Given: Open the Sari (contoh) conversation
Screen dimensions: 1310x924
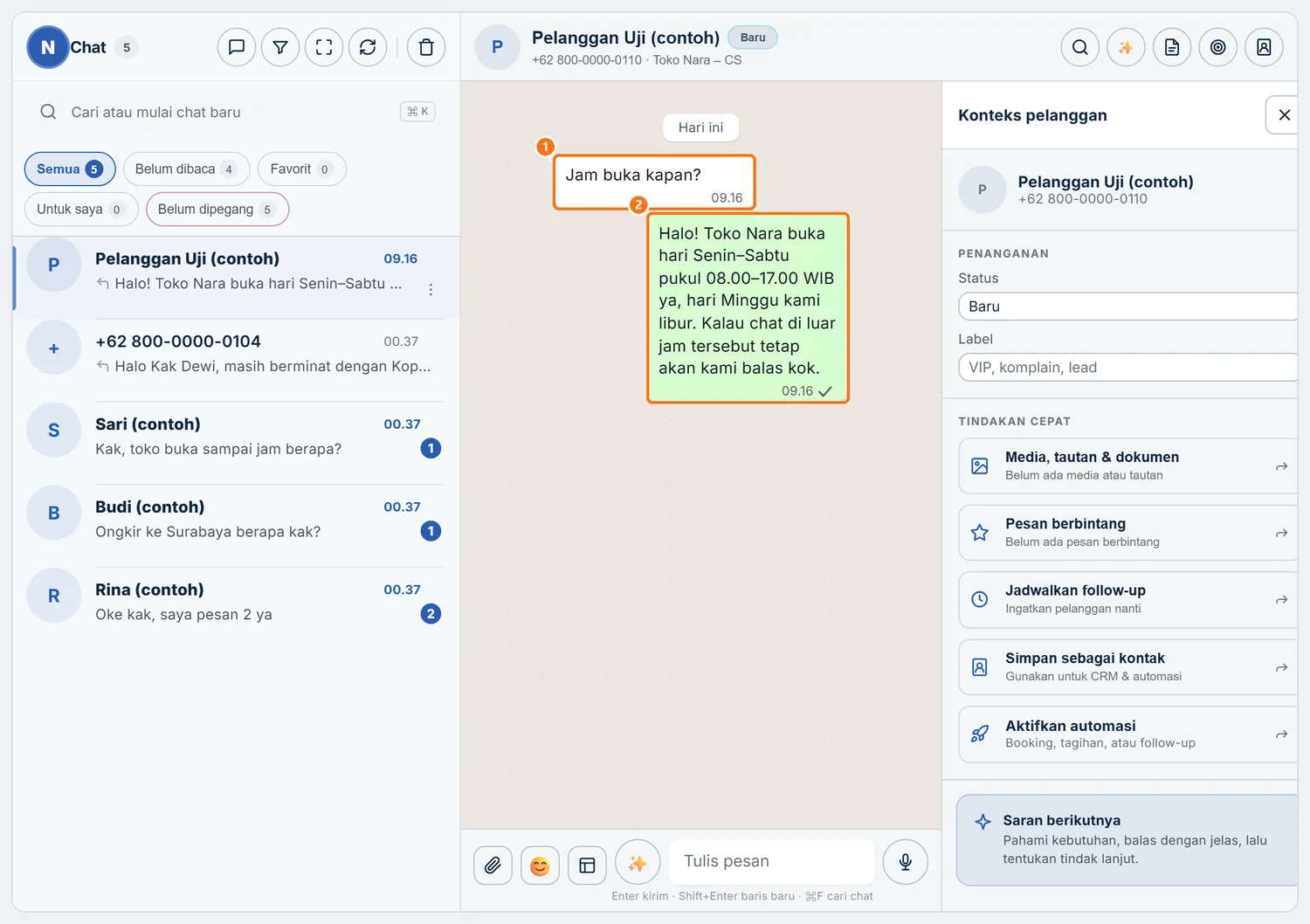Looking at the screenshot, I should coord(236,443).
